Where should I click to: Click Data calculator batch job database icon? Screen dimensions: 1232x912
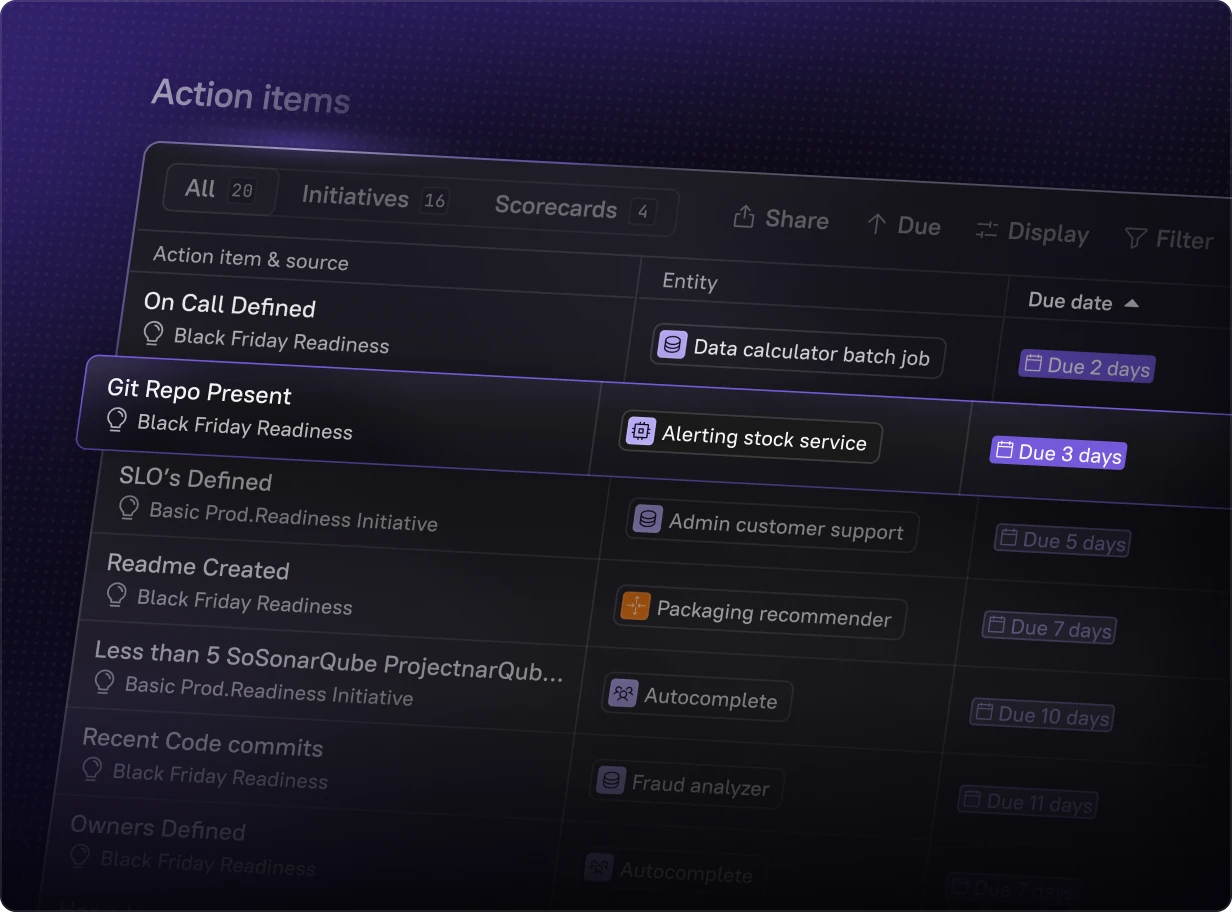click(672, 346)
